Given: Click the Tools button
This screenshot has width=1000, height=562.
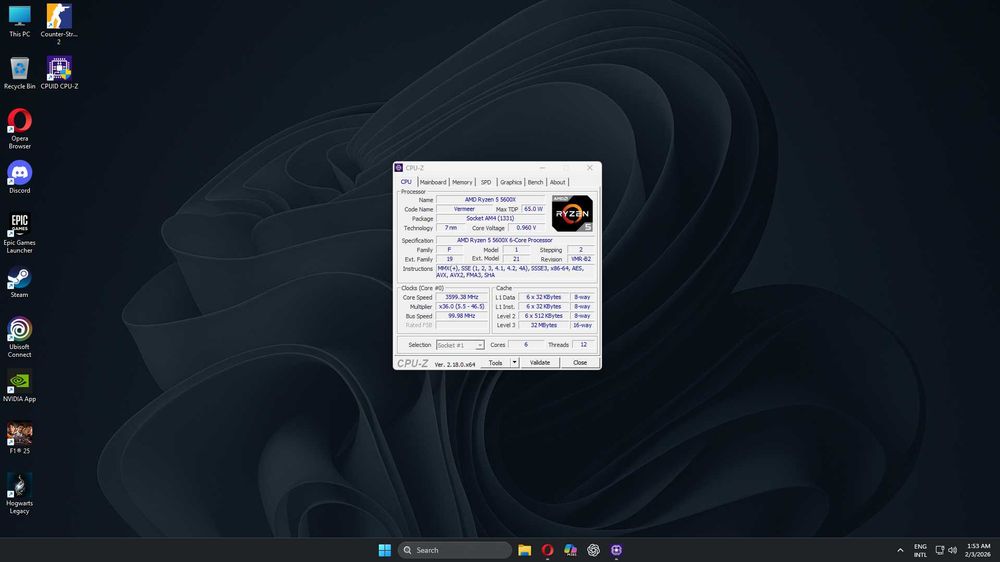Looking at the screenshot, I should coord(496,362).
